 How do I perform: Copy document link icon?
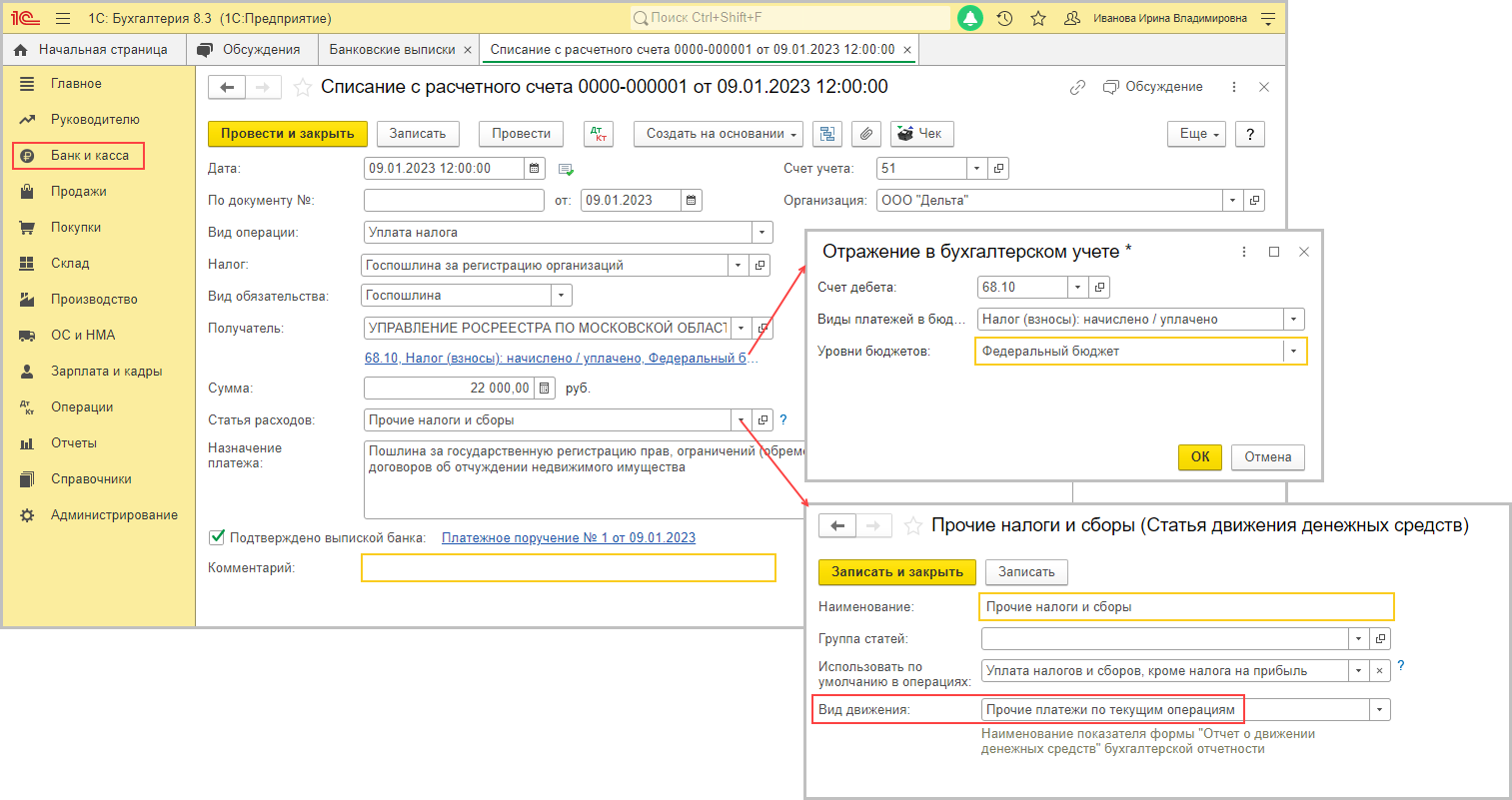(1077, 88)
